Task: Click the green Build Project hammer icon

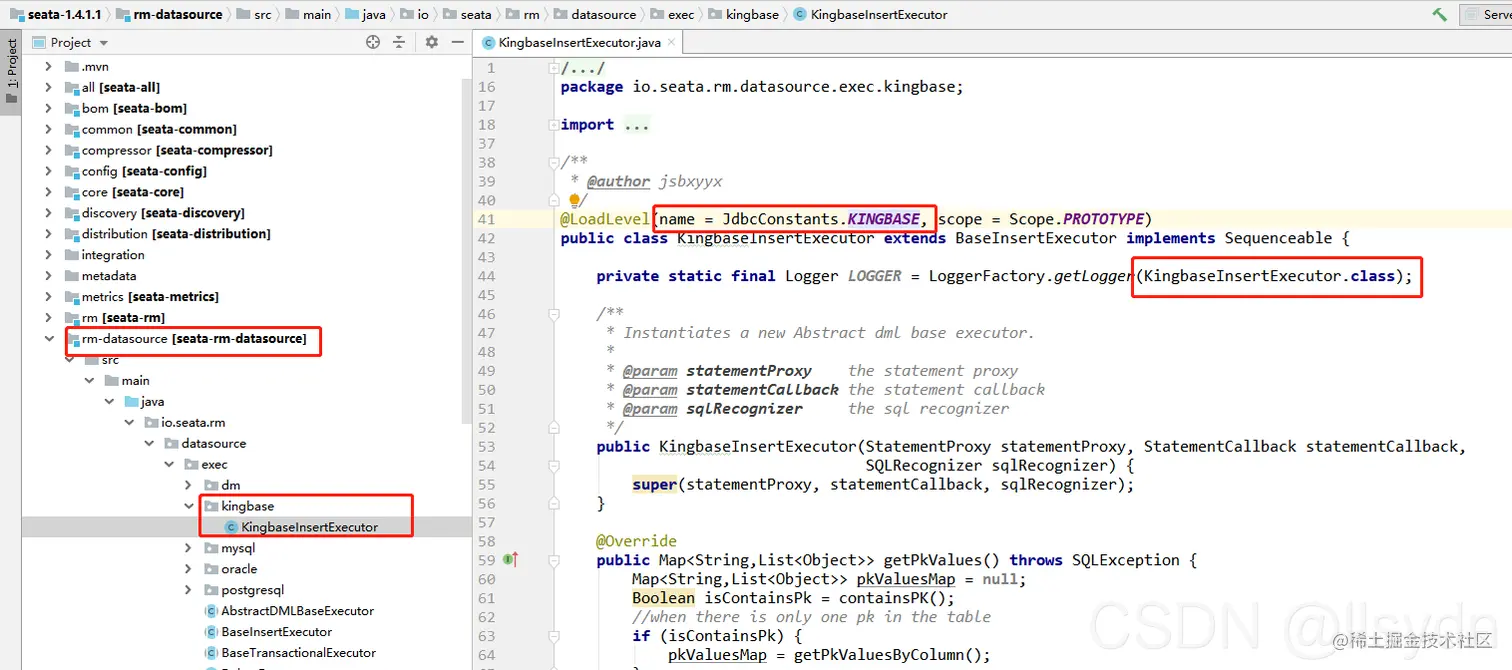Action: pyautogui.click(x=1439, y=14)
